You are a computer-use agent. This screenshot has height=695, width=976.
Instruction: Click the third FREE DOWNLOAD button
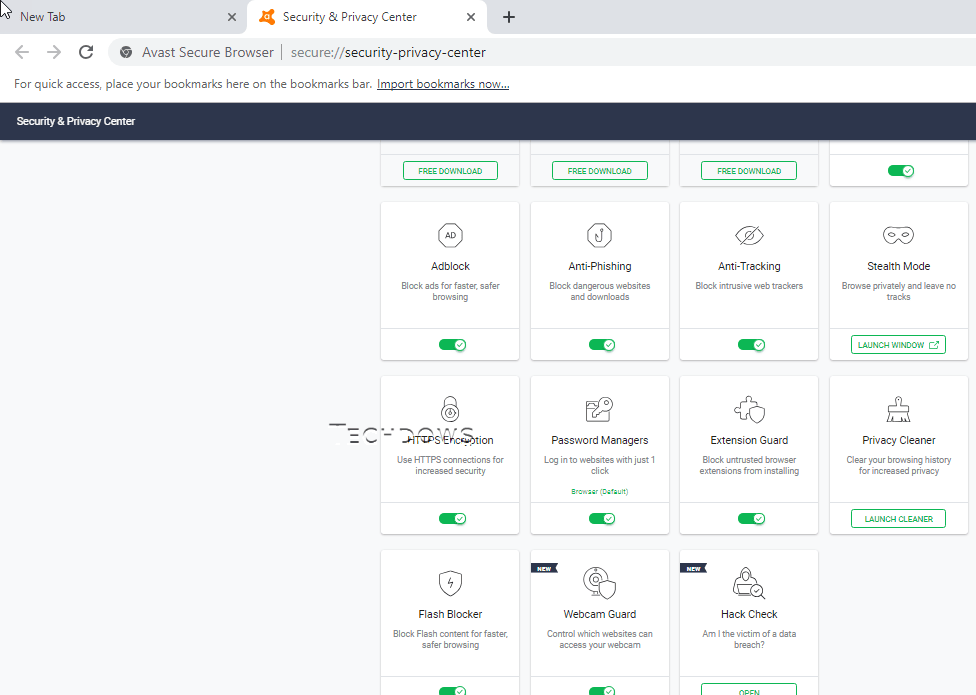click(749, 170)
